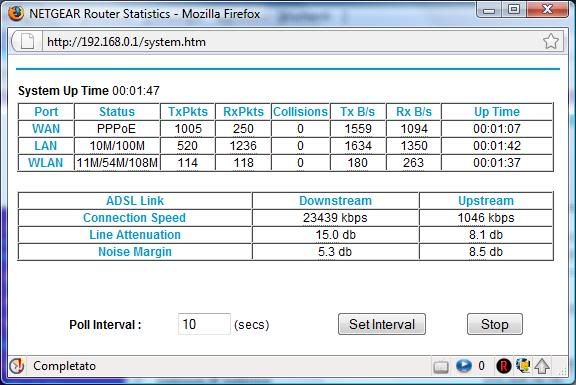Click the Firefox logo in title bar

[x=16, y=14]
